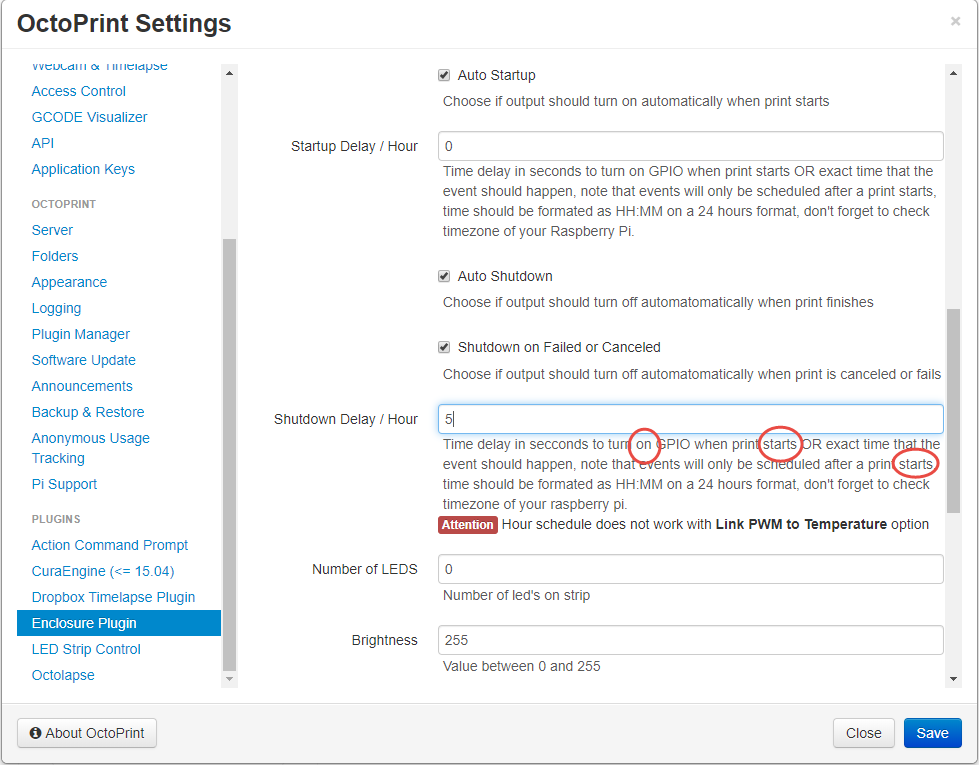Focus the Number of LEDS input

pyautogui.click(x=690, y=569)
